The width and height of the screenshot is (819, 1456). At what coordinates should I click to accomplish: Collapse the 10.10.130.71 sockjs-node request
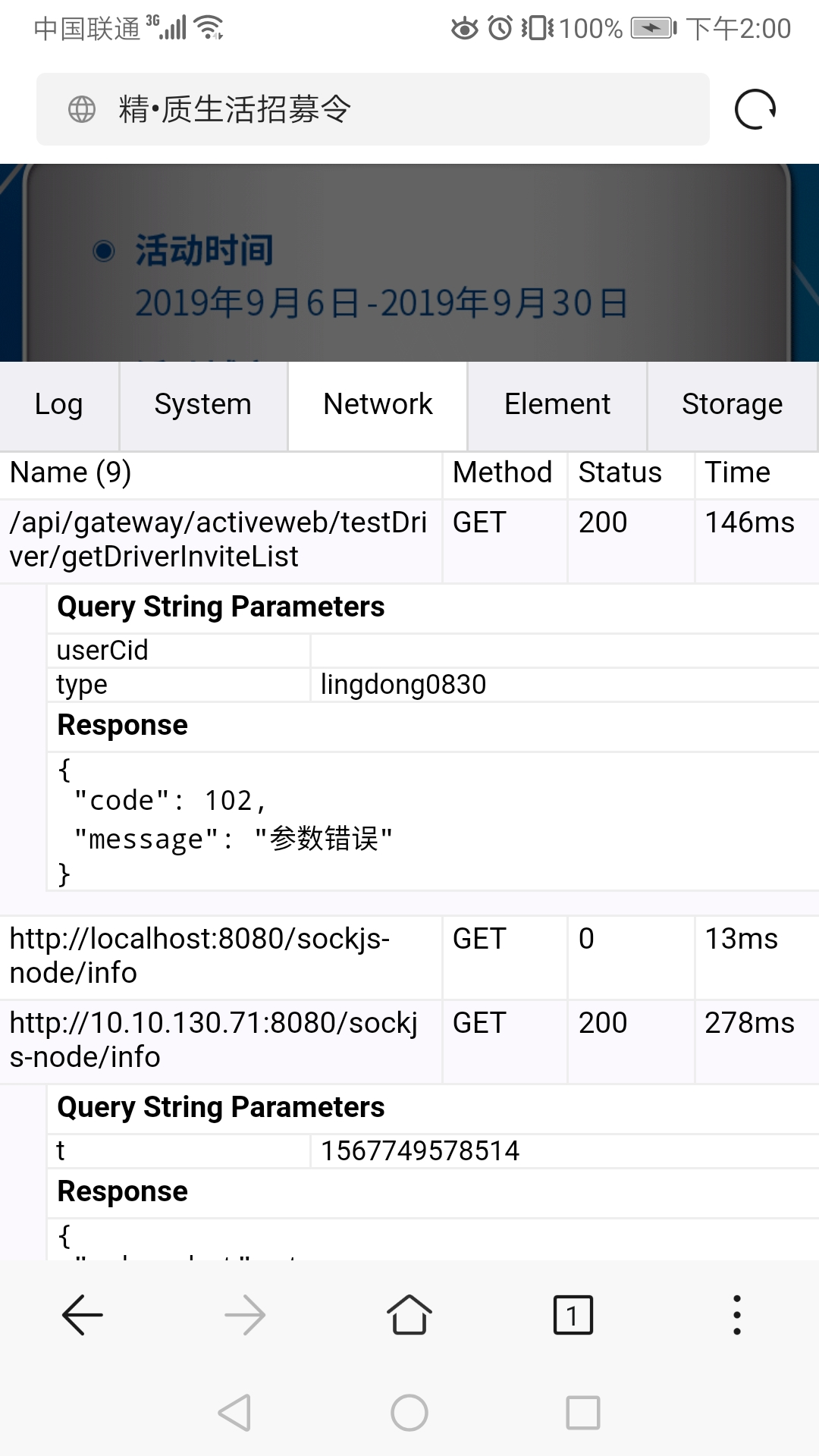220,1040
